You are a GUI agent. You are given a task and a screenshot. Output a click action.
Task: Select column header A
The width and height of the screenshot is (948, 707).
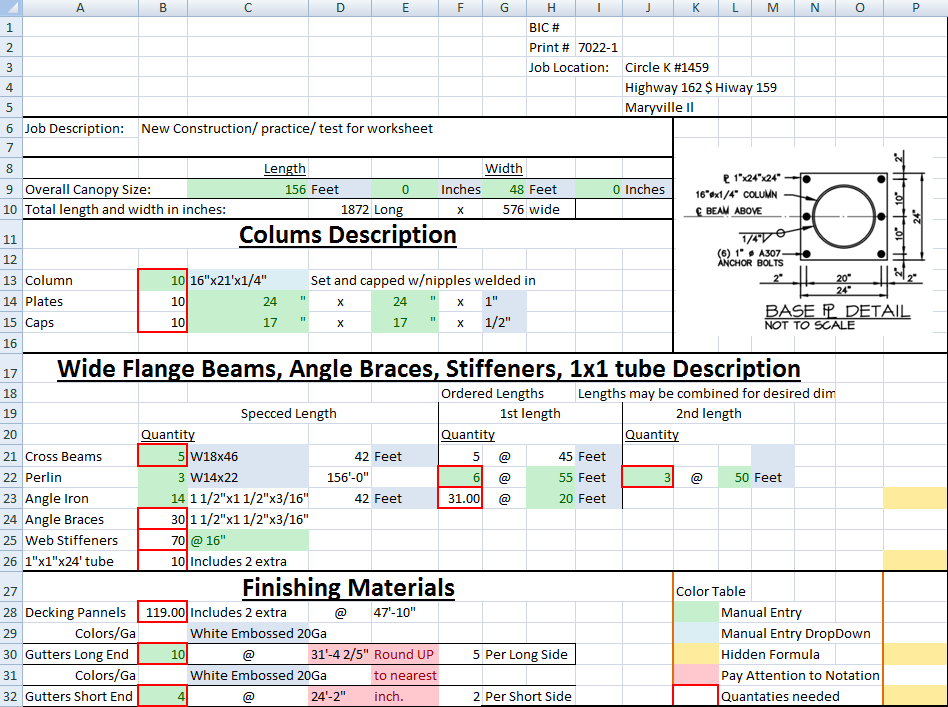click(x=80, y=8)
